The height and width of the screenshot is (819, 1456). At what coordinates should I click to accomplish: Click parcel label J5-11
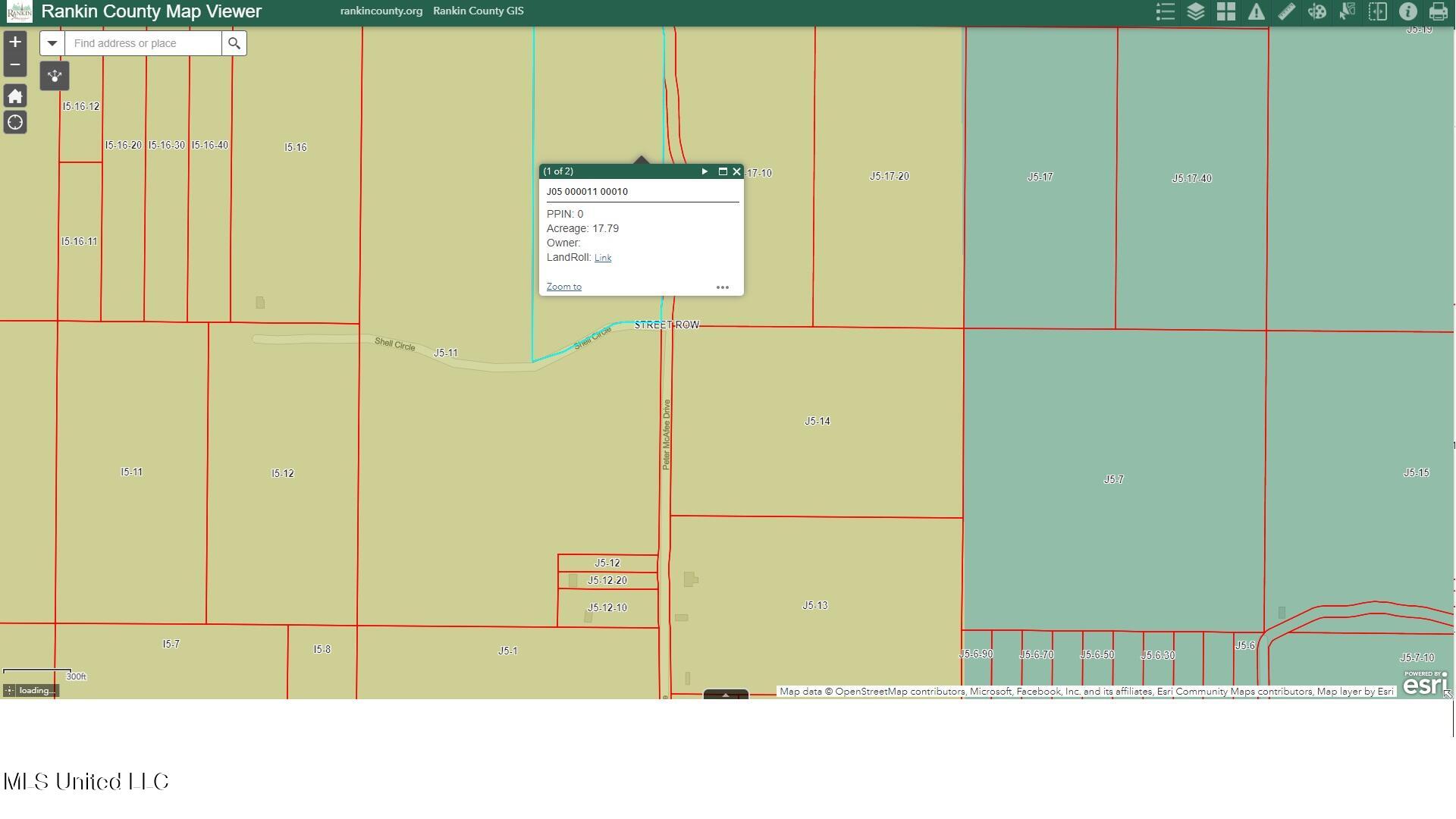click(x=446, y=353)
